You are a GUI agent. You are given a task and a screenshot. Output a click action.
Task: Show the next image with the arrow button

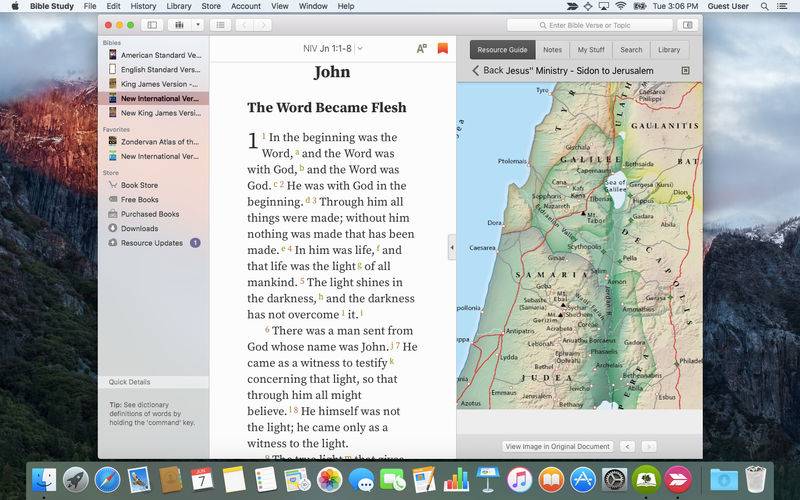(648, 446)
